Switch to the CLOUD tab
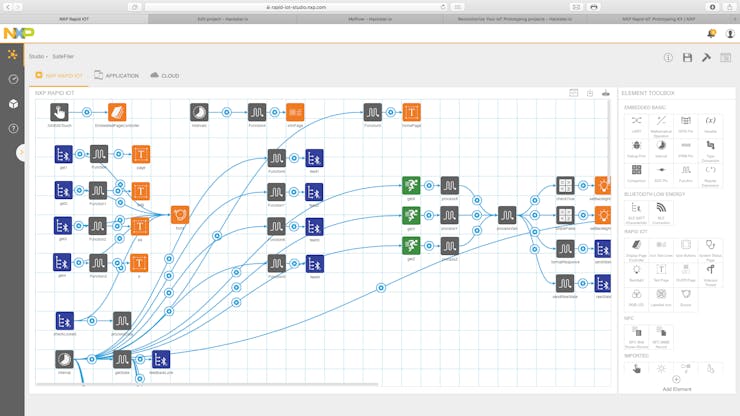Image resolution: width=740 pixels, height=416 pixels. (x=165, y=76)
